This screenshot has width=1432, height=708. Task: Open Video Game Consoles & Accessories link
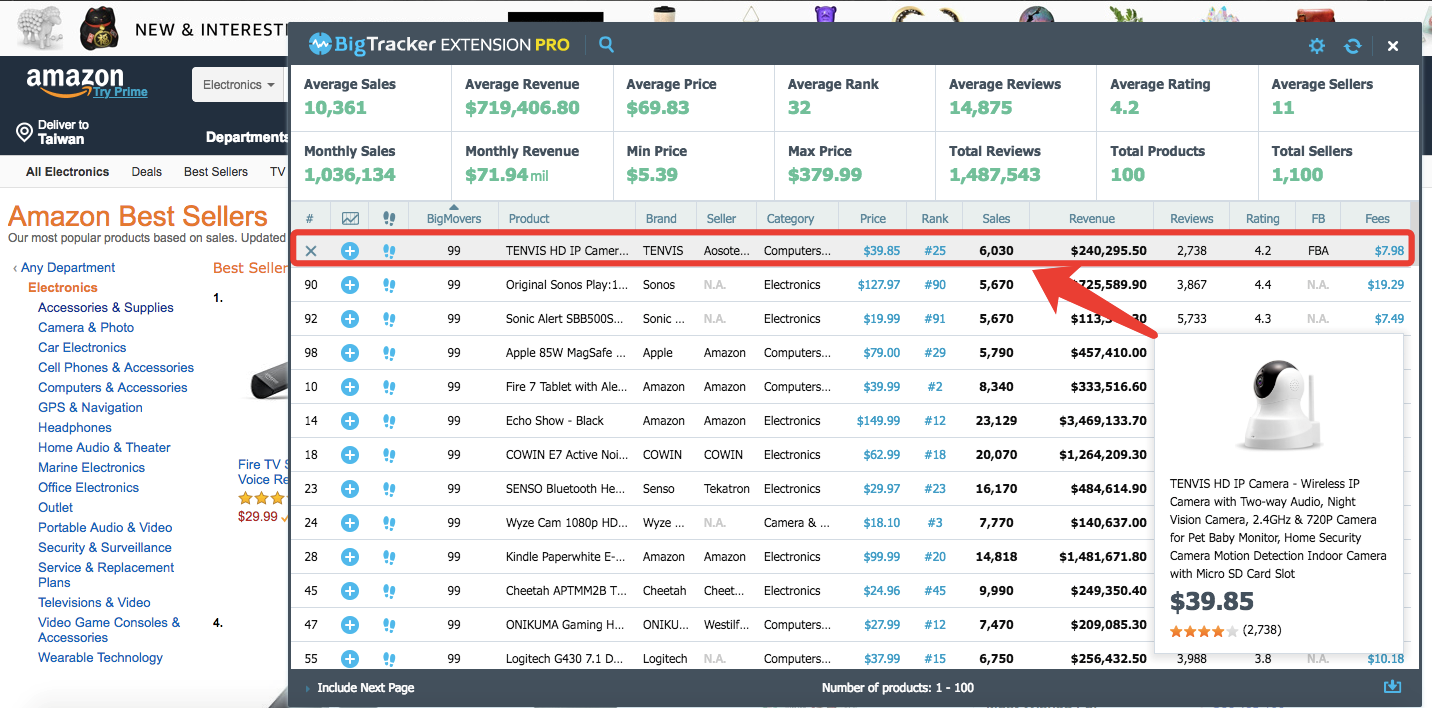[109, 630]
